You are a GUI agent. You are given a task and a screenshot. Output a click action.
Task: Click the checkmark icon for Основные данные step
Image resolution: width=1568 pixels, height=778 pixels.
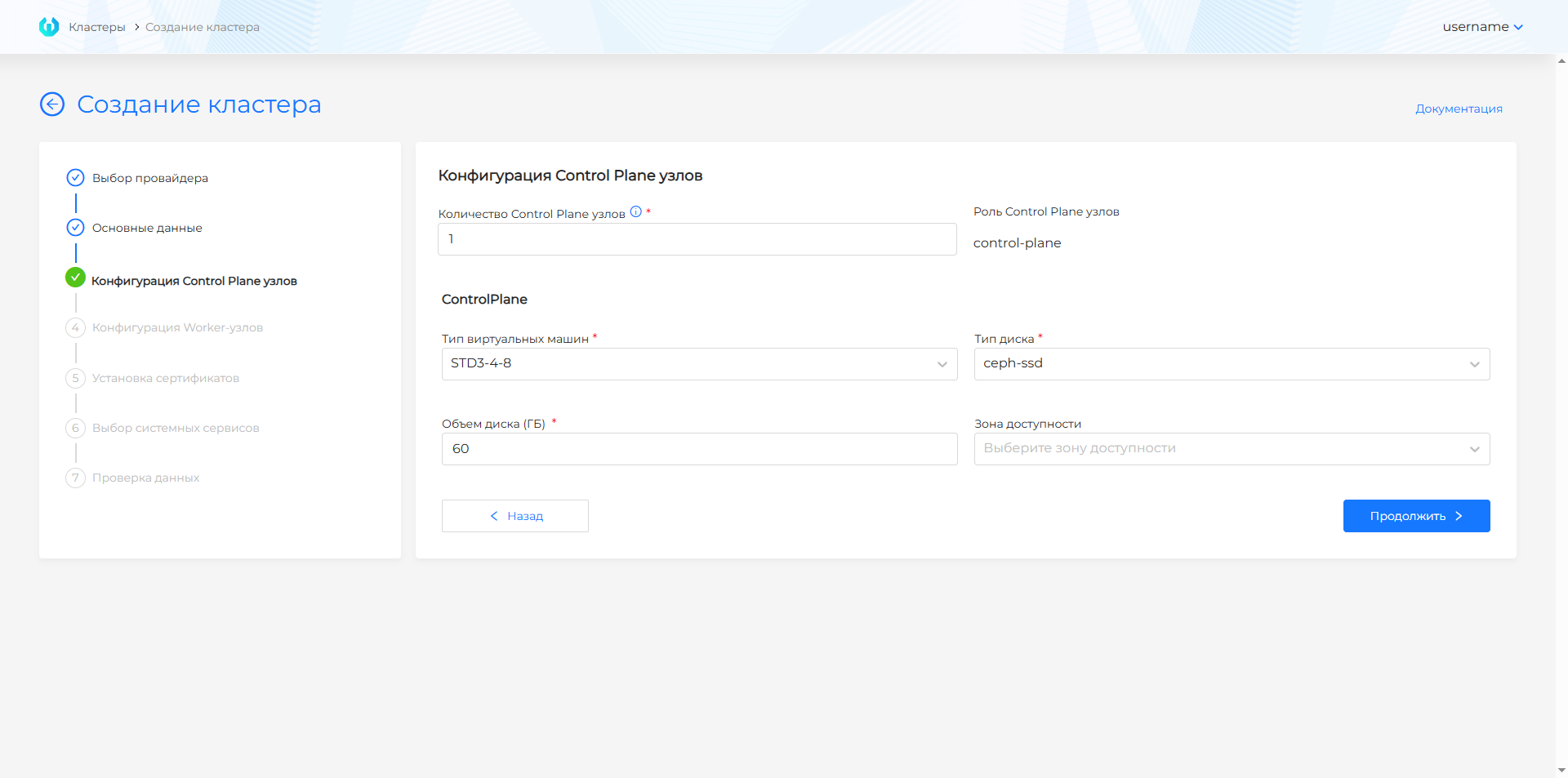point(75,228)
